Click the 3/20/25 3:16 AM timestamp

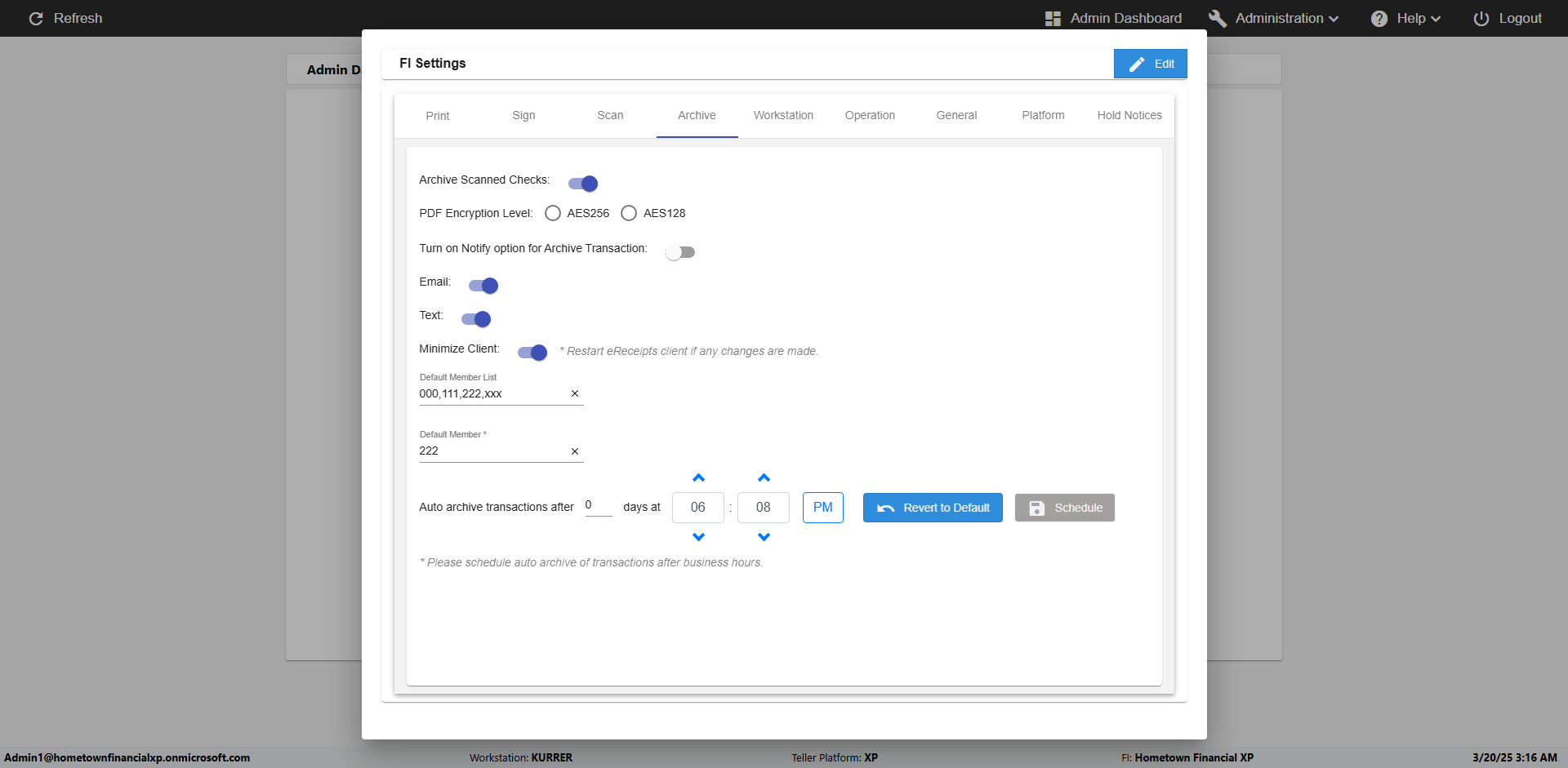point(1515,758)
